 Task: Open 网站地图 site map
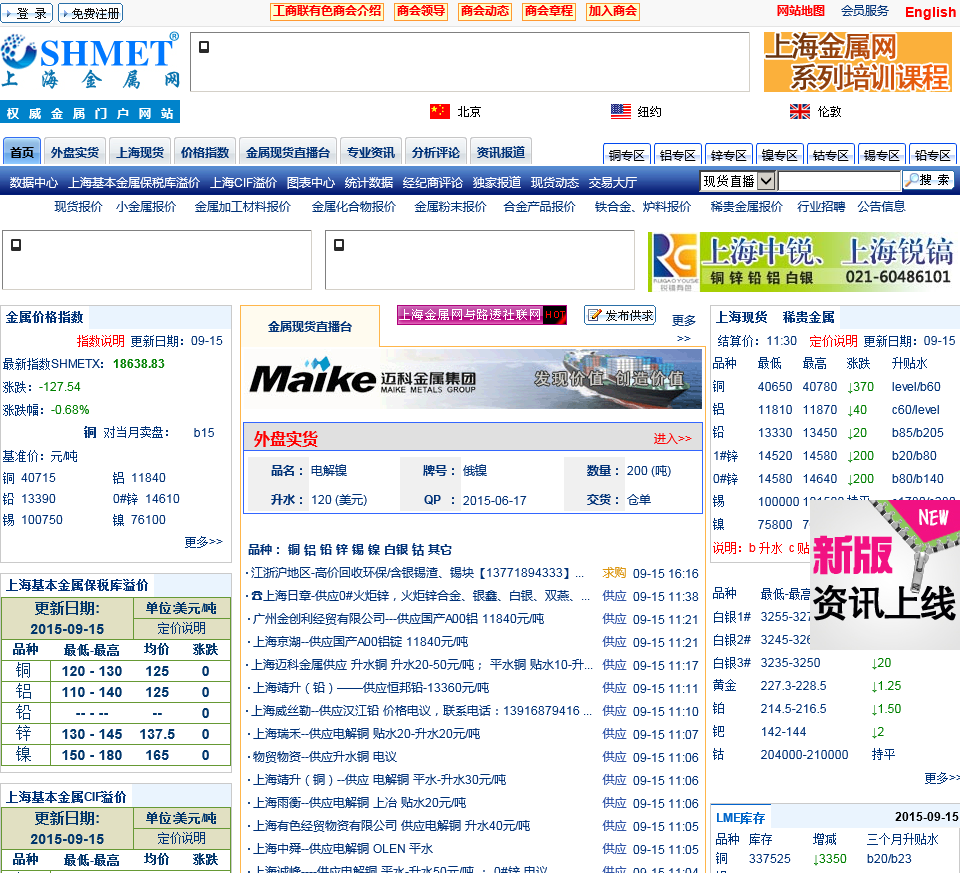(800, 10)
